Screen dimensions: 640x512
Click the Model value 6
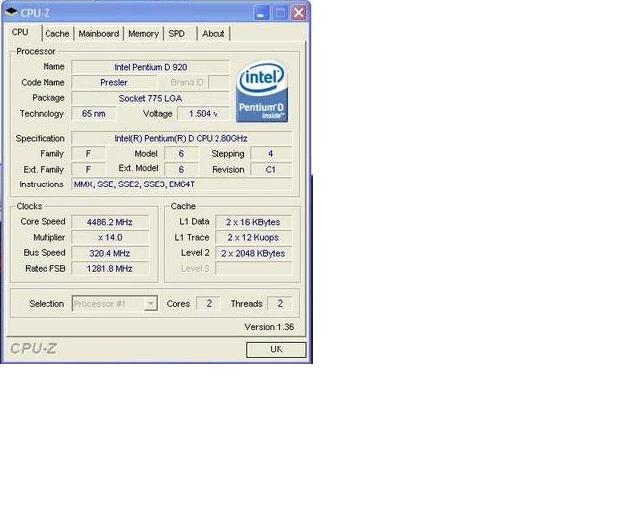(181, 154)
